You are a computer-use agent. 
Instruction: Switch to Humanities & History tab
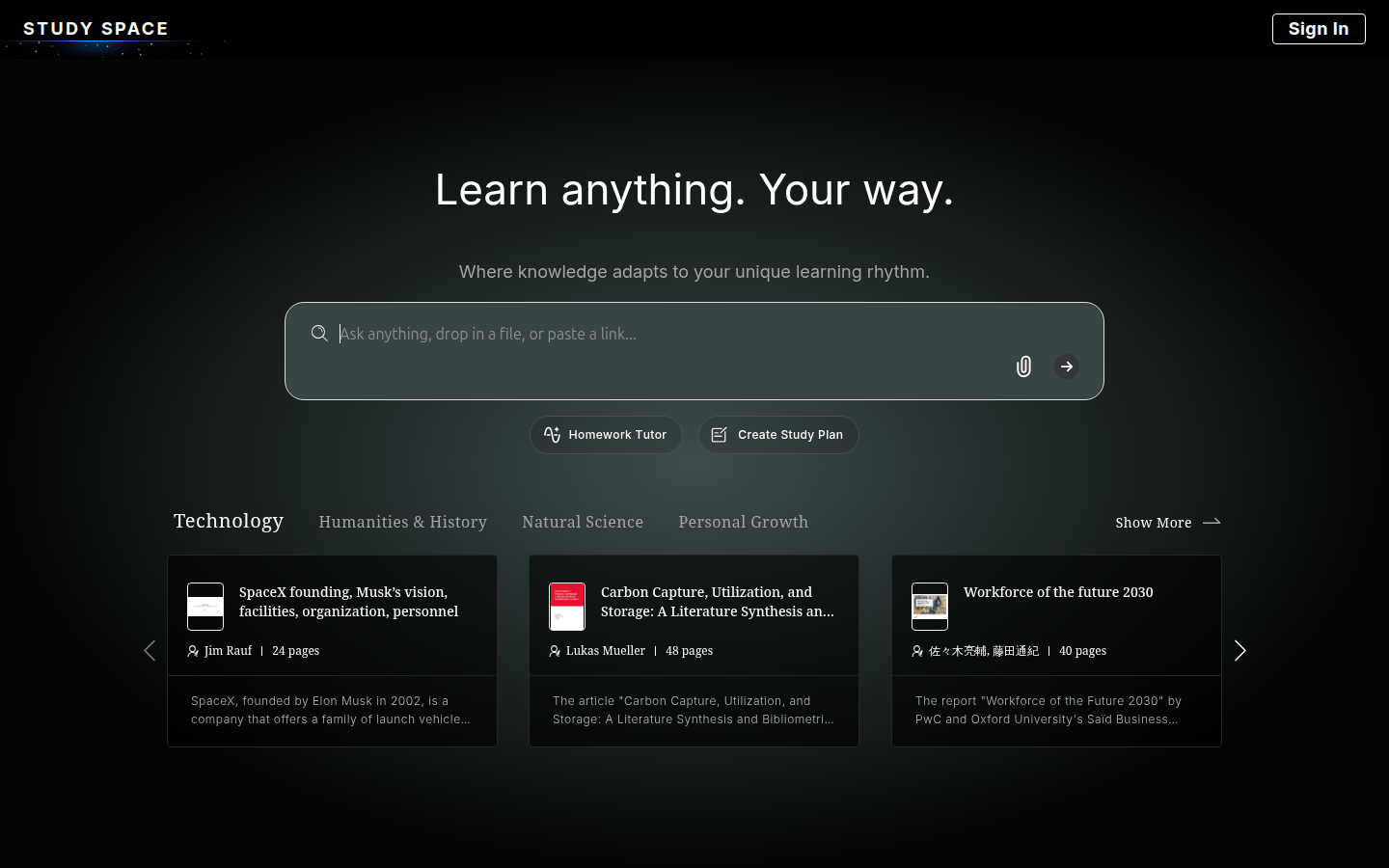[x=402, y=522]
